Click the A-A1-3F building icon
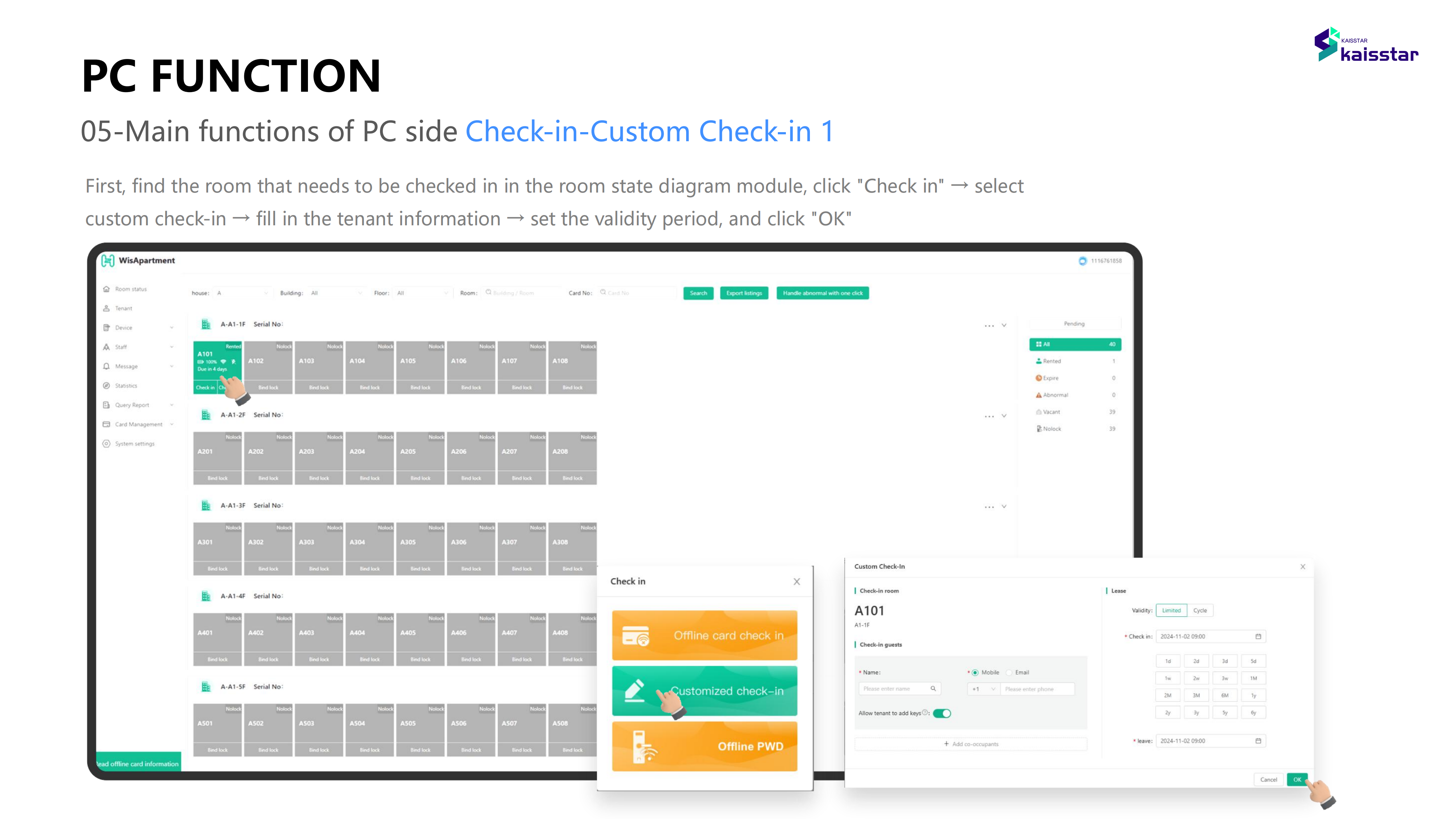 (206, 505)
